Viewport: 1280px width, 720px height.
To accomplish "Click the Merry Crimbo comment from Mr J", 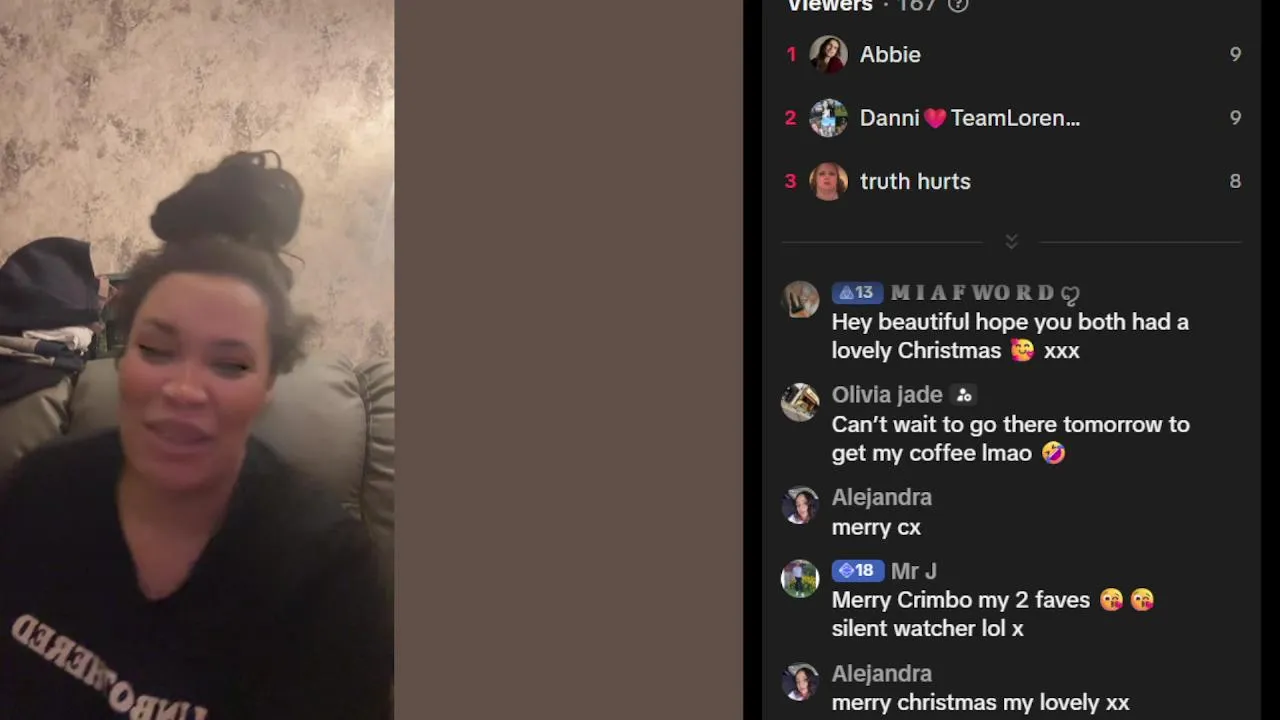I will click(993, 614).
